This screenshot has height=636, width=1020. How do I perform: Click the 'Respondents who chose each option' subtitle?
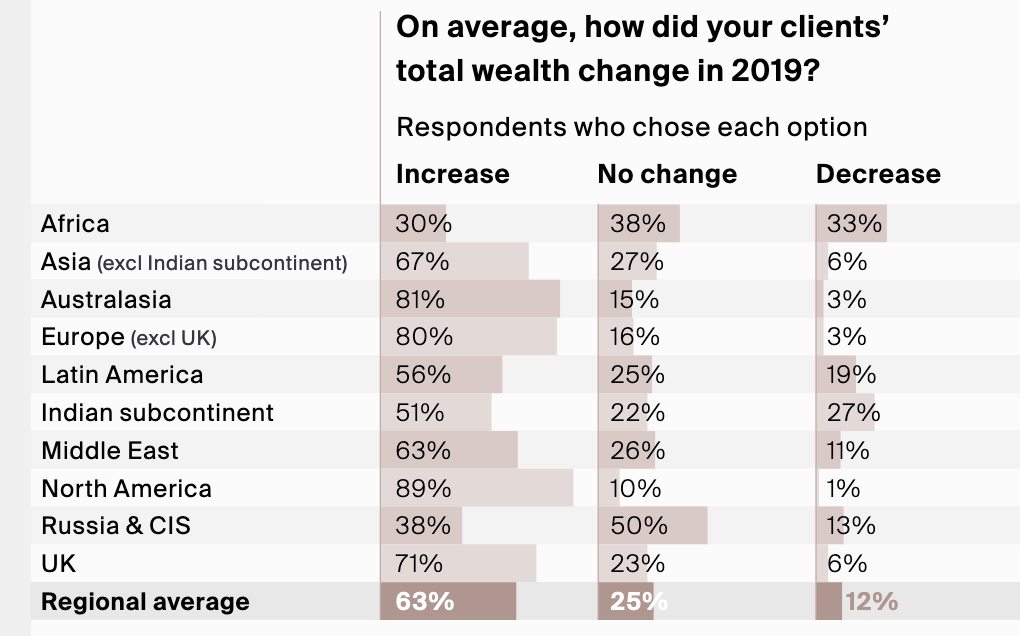pos(632,128)
